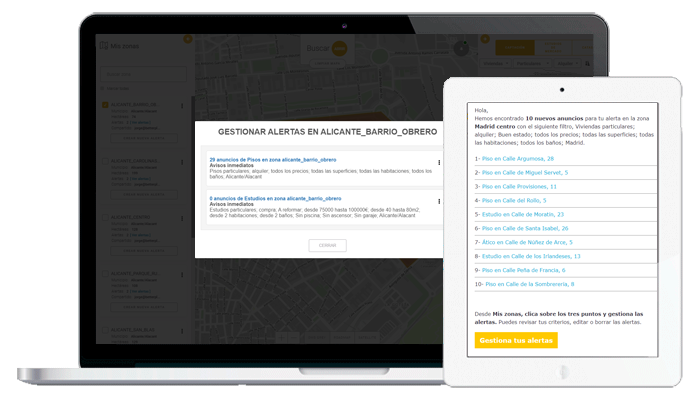700x400 pixels.
Task: Check the ALICANTE_CAROLINAS zone checkbox
Action: click(105, 161)
